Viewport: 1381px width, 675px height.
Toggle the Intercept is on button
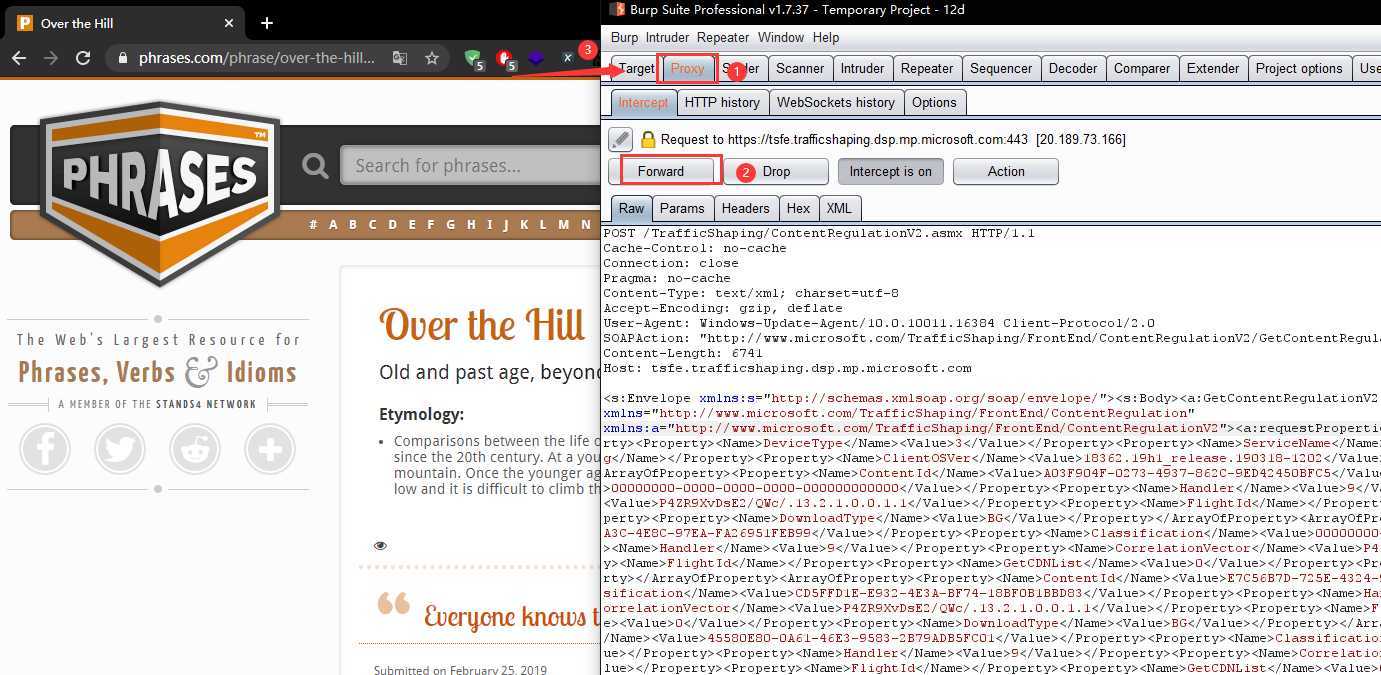[x=890, y=171]
